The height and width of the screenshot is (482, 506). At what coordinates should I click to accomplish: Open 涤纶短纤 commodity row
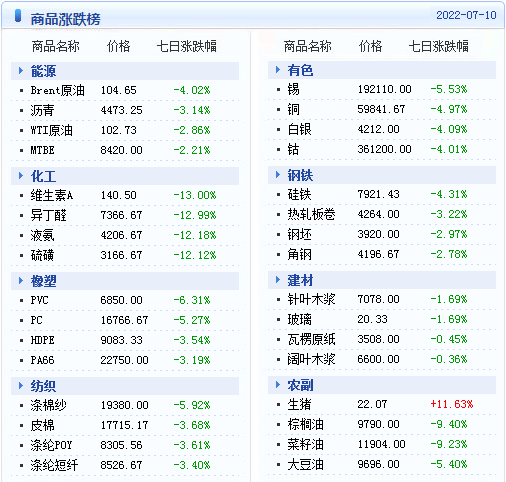point(125,465)
